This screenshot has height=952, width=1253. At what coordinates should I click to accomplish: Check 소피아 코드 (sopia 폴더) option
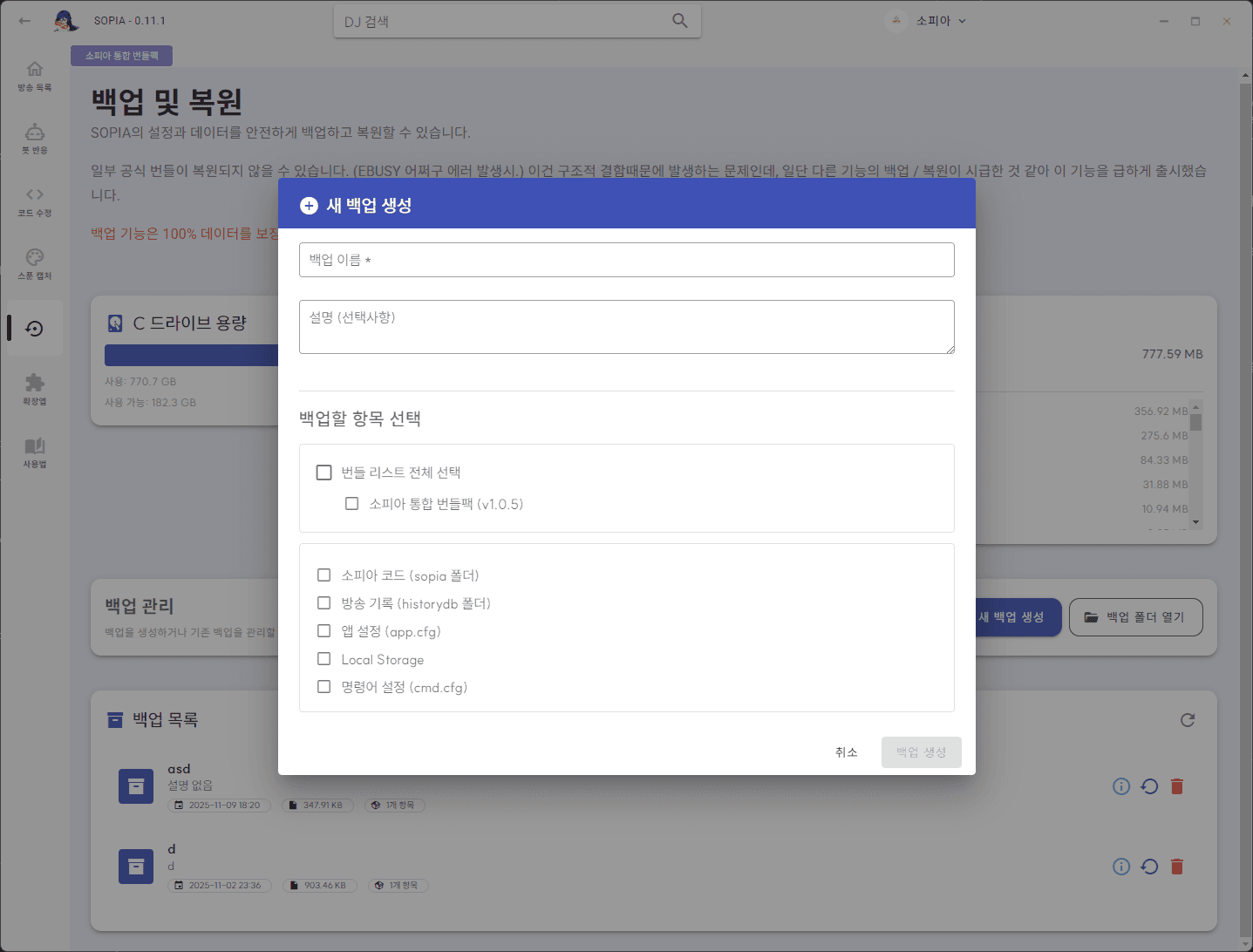324,575
